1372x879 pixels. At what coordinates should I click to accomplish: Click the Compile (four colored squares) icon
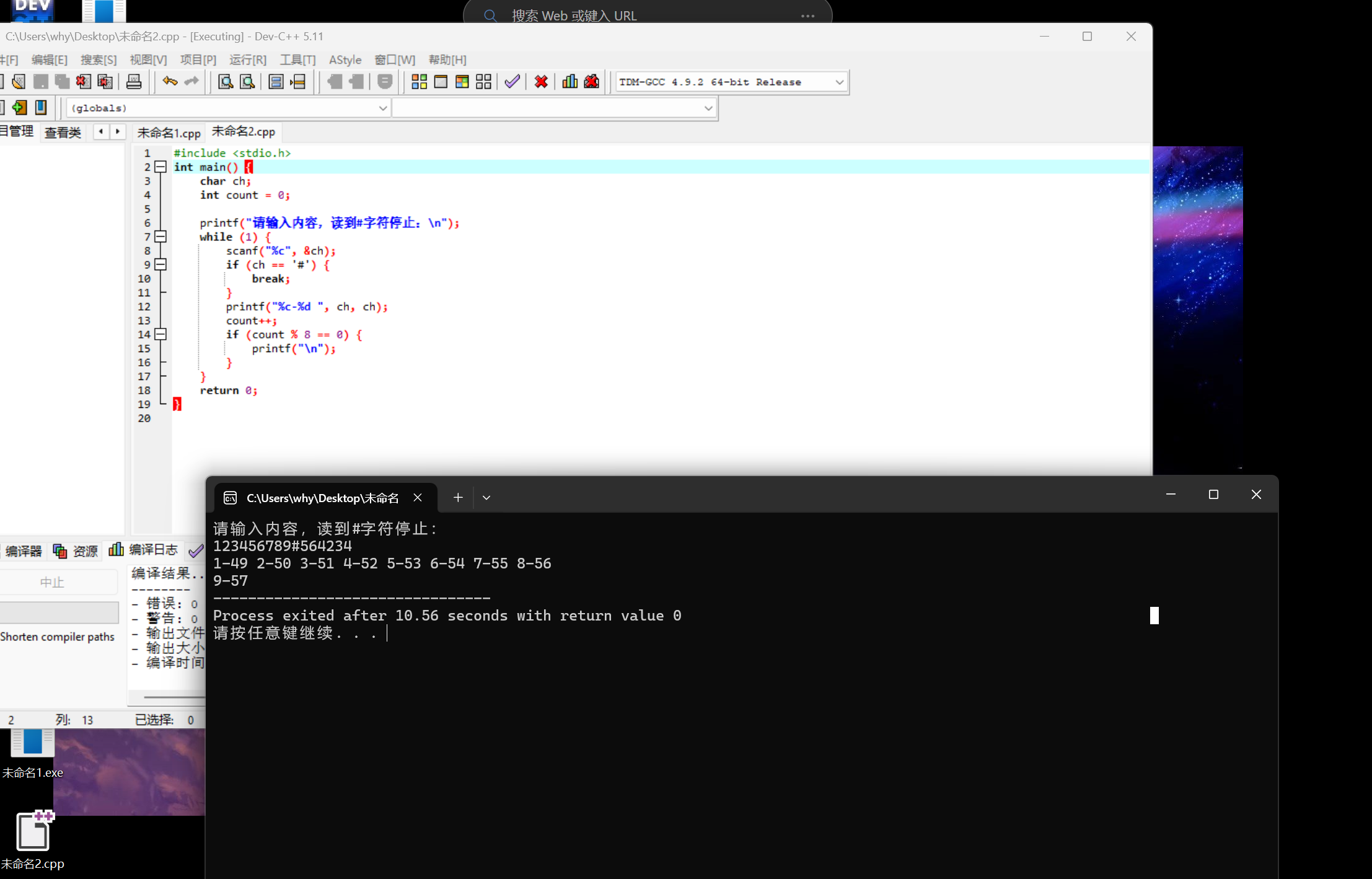420,82
